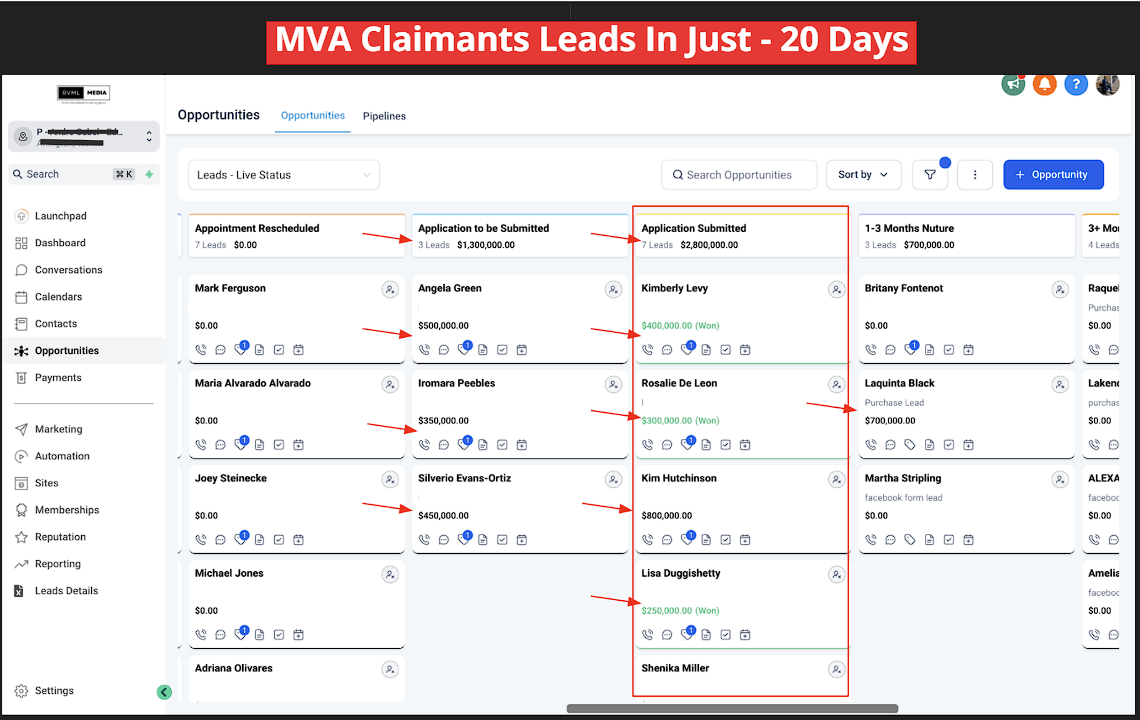
Task: Open the message icon on Angela Green's card
Action: (444, 350)
